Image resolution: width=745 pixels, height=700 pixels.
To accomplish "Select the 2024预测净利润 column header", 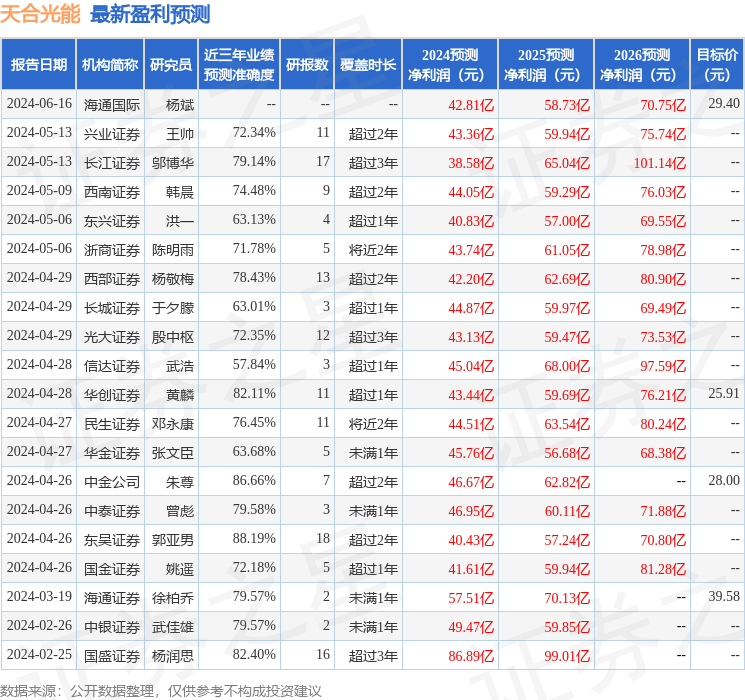I will (450, 64).
